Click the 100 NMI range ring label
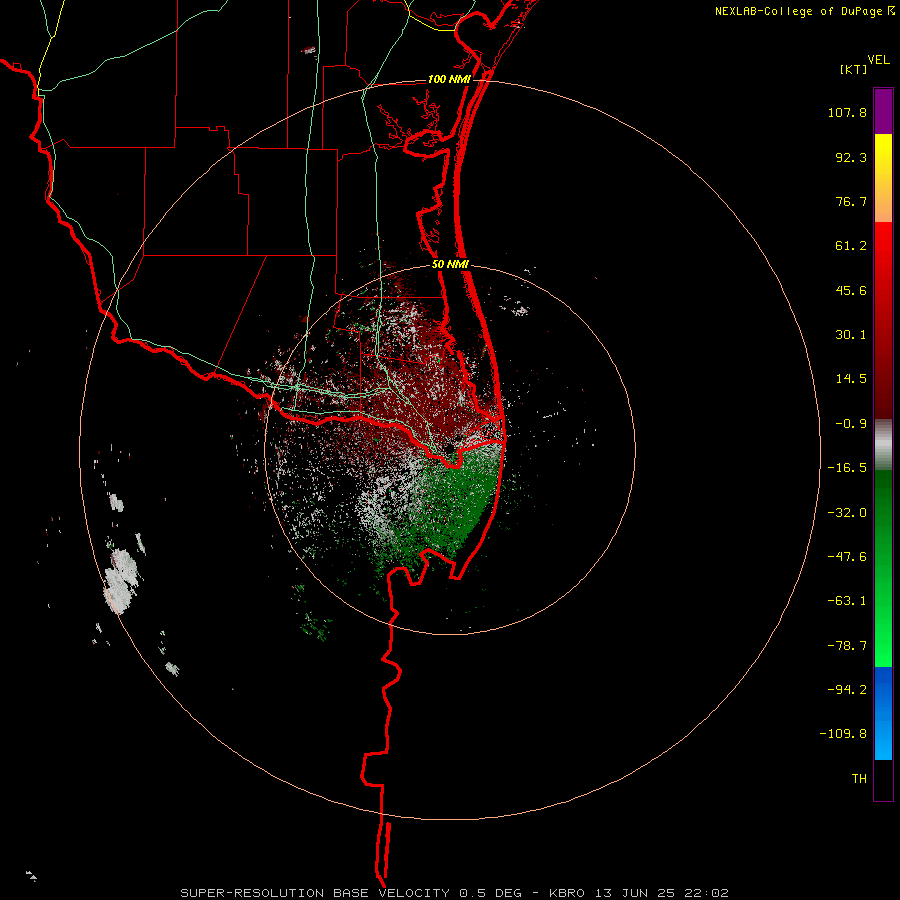 449,79
